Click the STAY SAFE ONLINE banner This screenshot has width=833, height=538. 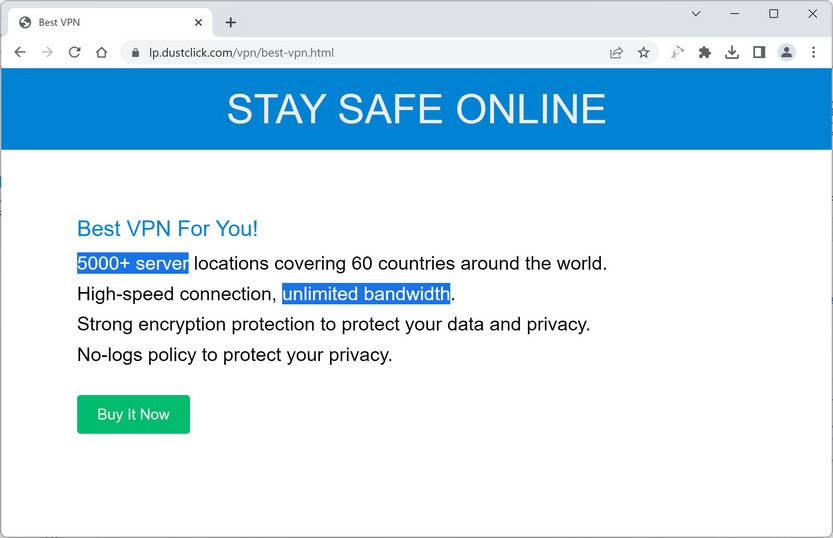pos(416,109)
